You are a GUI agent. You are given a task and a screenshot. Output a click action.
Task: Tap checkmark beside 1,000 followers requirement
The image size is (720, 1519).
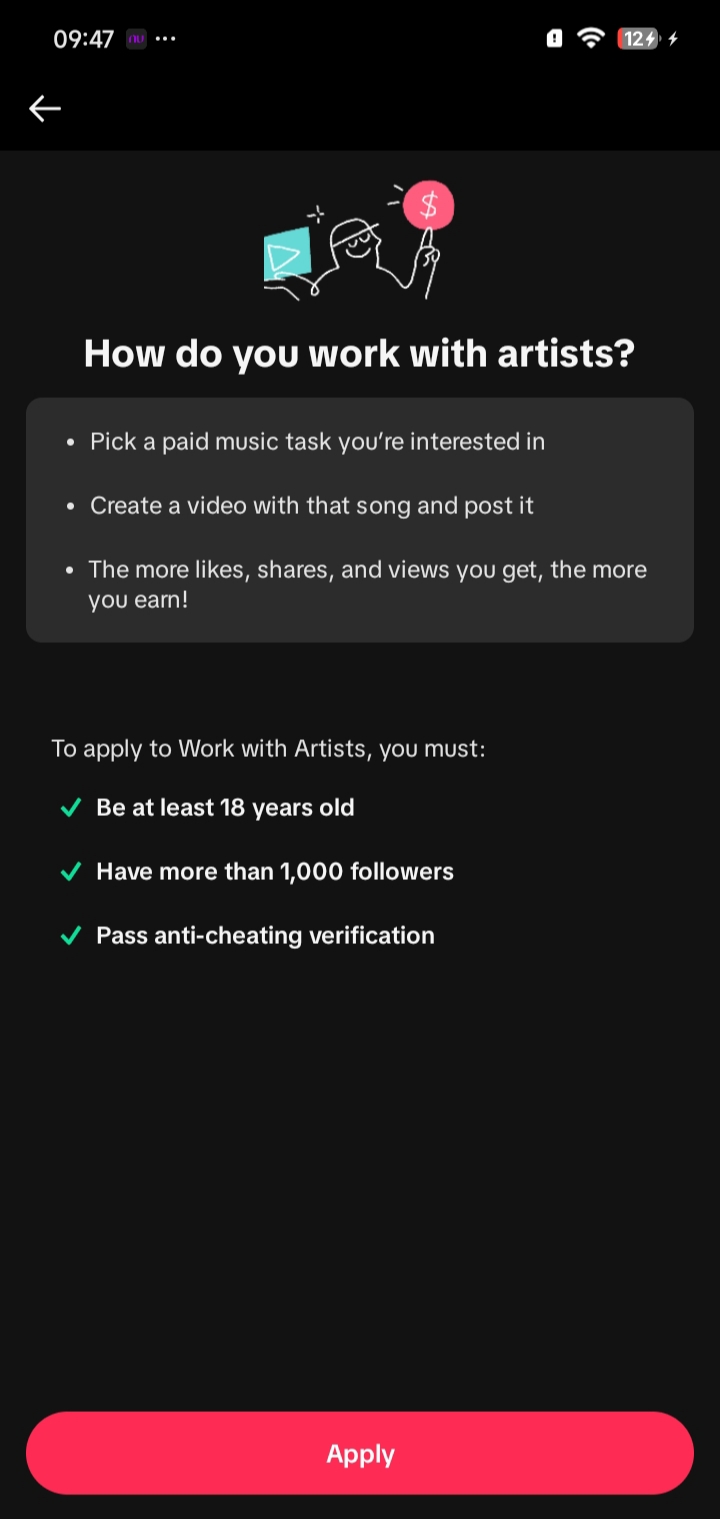(x=71, y=872)
